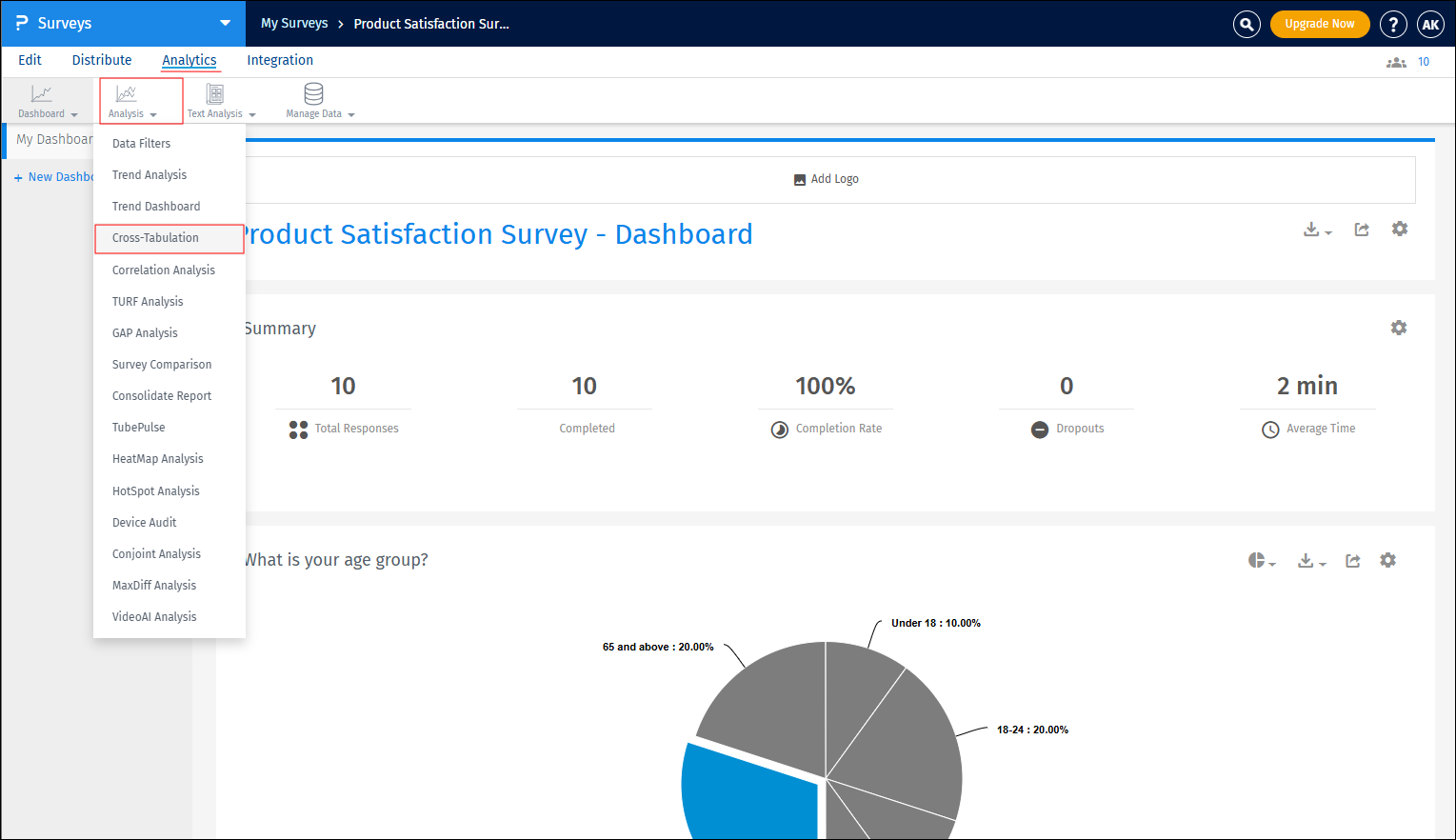
Task: Open the help question mark icon
Action: coord(1393,24)
